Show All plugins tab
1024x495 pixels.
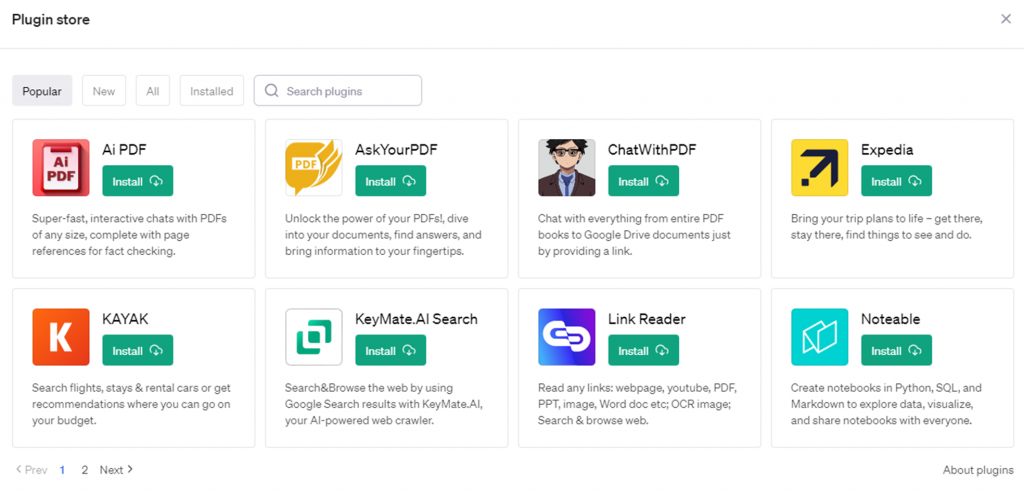click(153, 91)
